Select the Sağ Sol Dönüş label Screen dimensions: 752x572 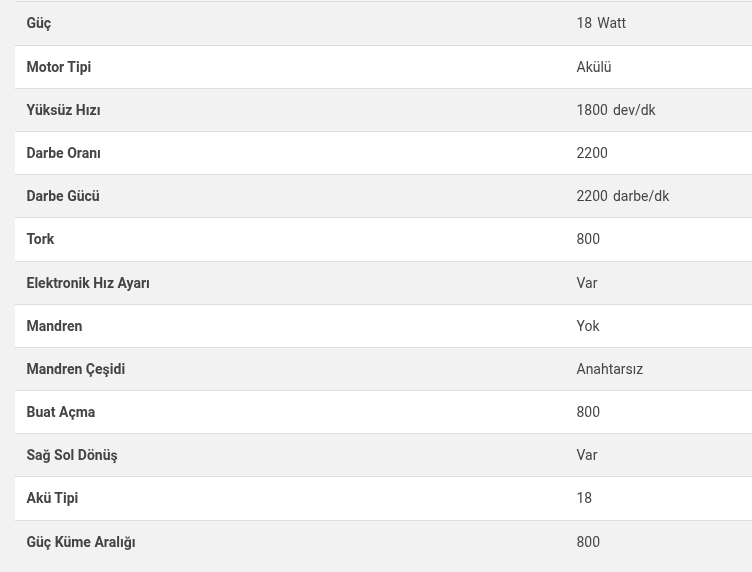[71, 455]
